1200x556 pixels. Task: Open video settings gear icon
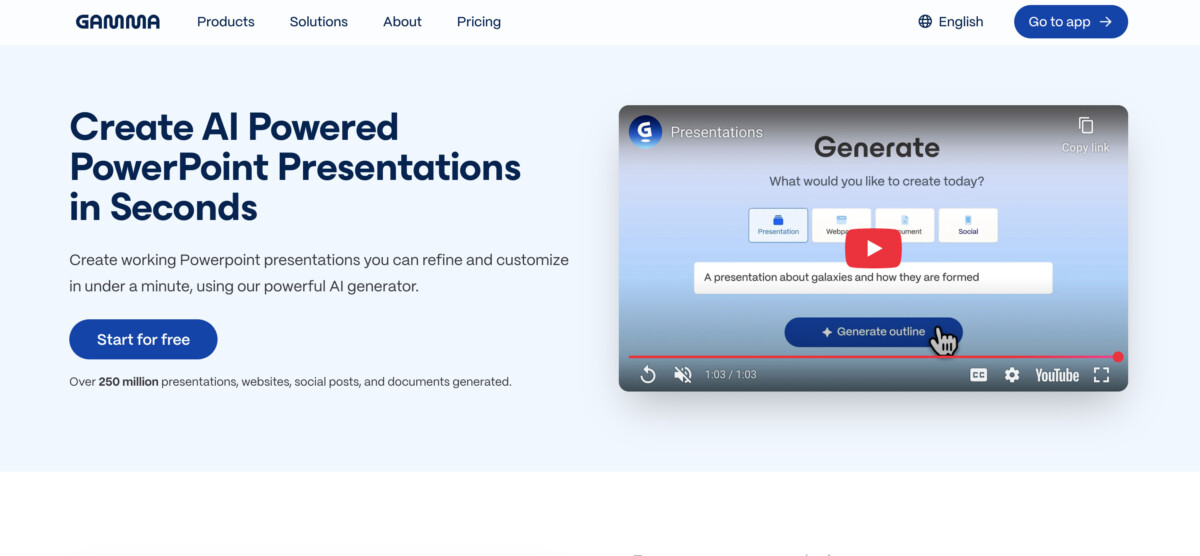pos(1012,375)
